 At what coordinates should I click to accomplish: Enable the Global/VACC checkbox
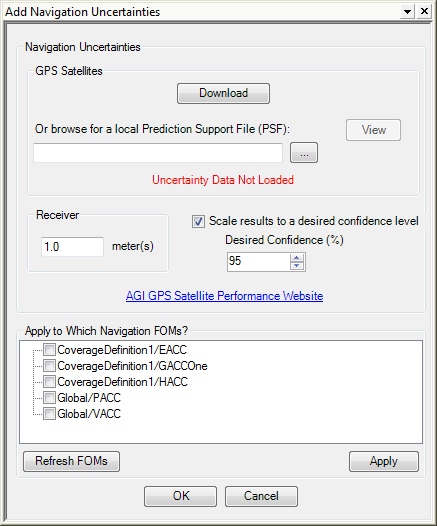[49, 413]
